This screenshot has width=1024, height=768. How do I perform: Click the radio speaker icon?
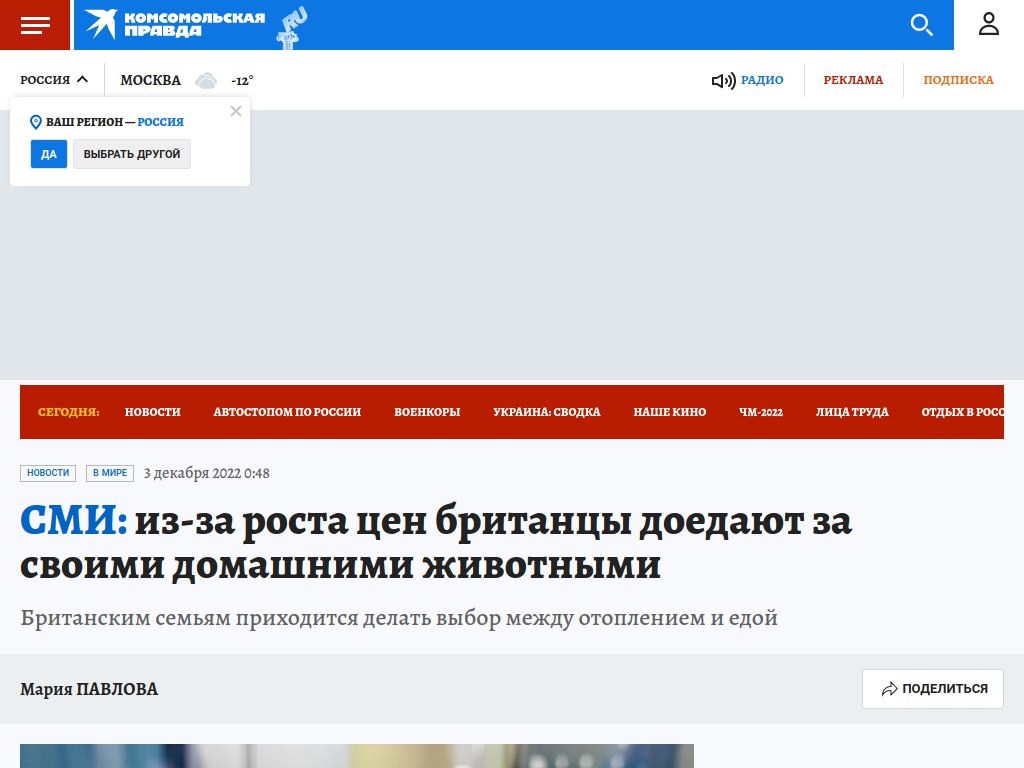point(722,81)
